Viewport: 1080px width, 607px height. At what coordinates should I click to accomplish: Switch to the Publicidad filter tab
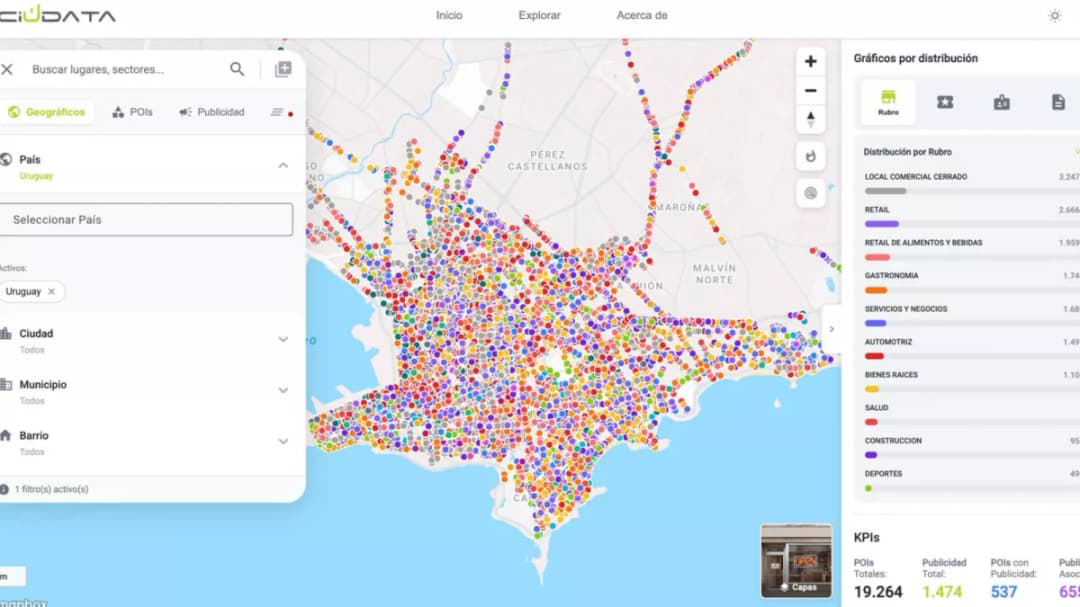tap(212, 112)
